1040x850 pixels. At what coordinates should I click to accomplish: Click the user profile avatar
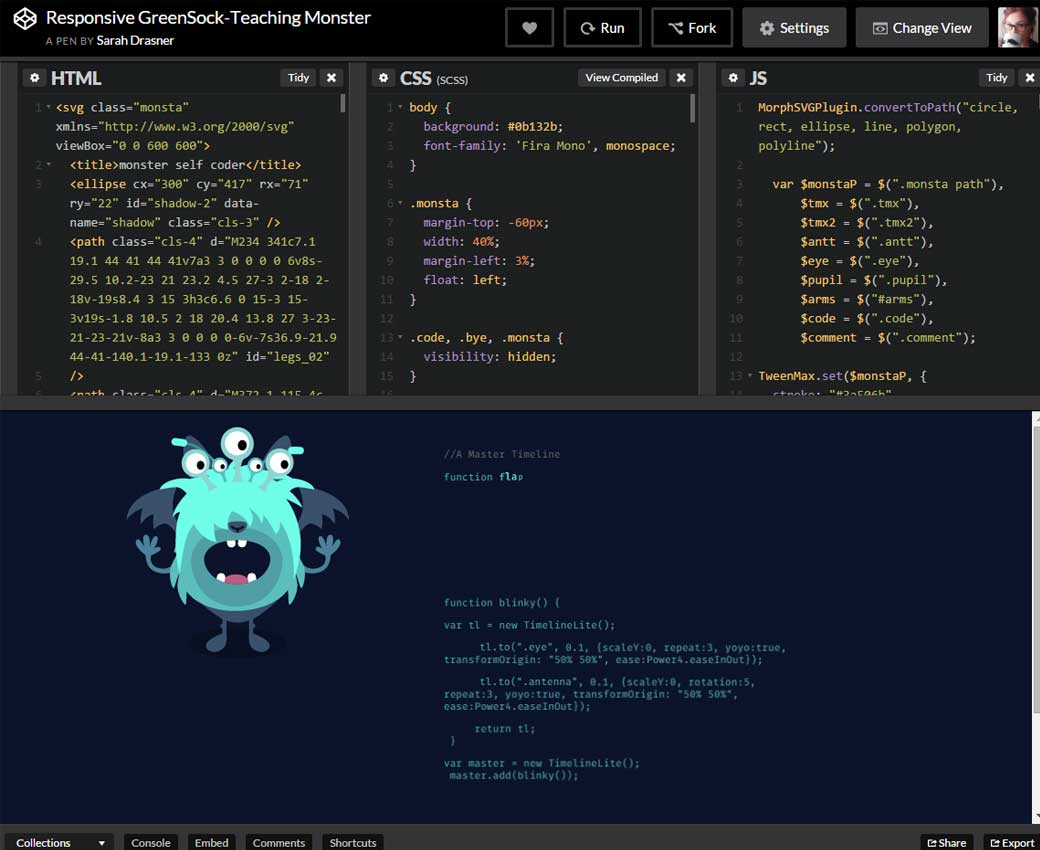coord(1018,28)
